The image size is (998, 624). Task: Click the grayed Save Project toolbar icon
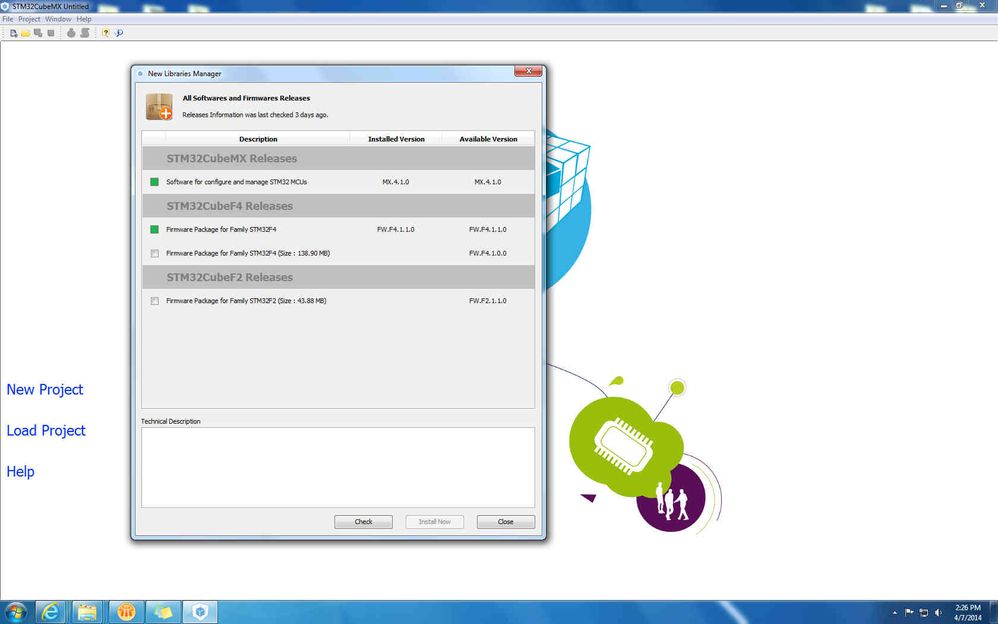coord(51,33)
